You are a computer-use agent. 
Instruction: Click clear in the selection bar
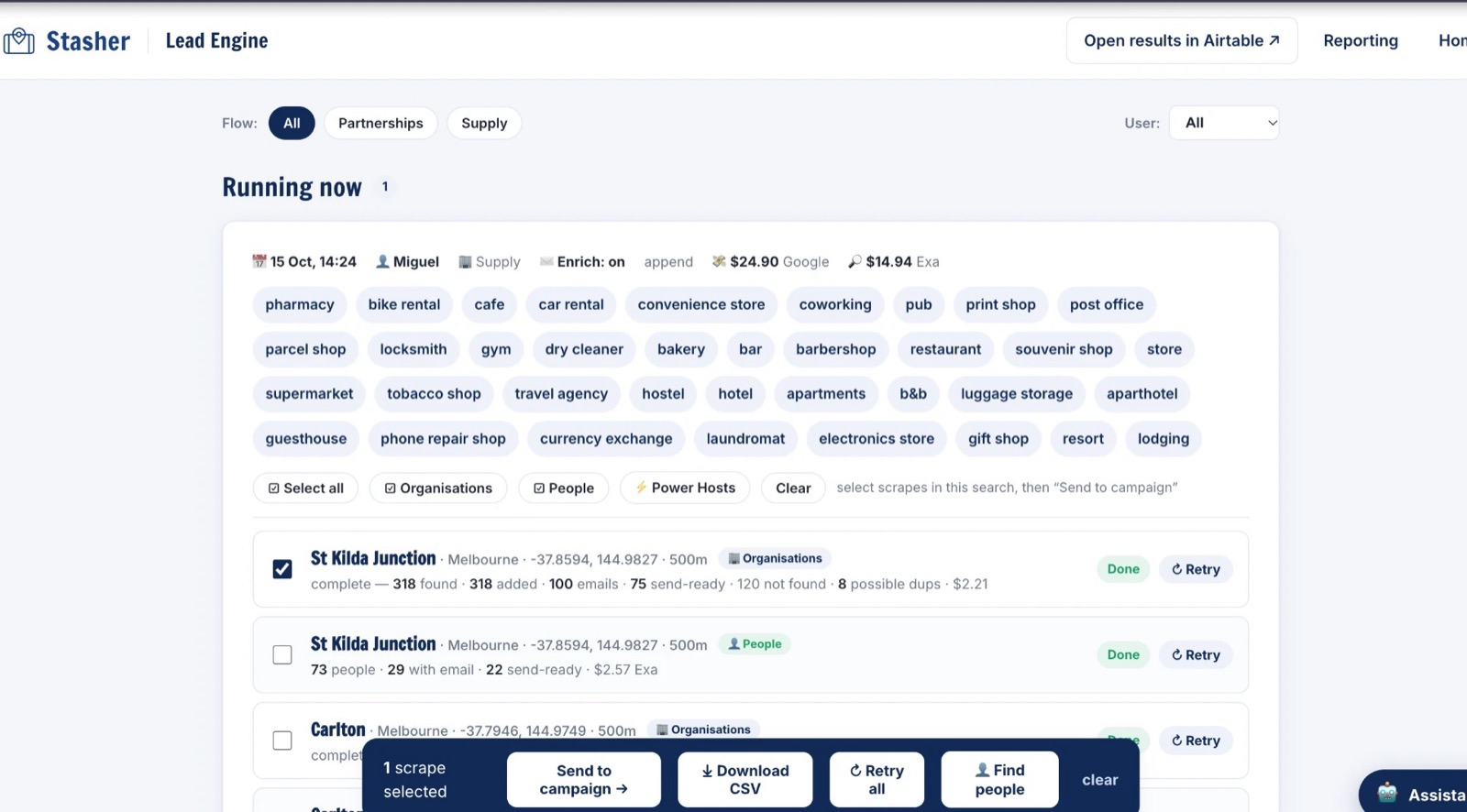1099,780
